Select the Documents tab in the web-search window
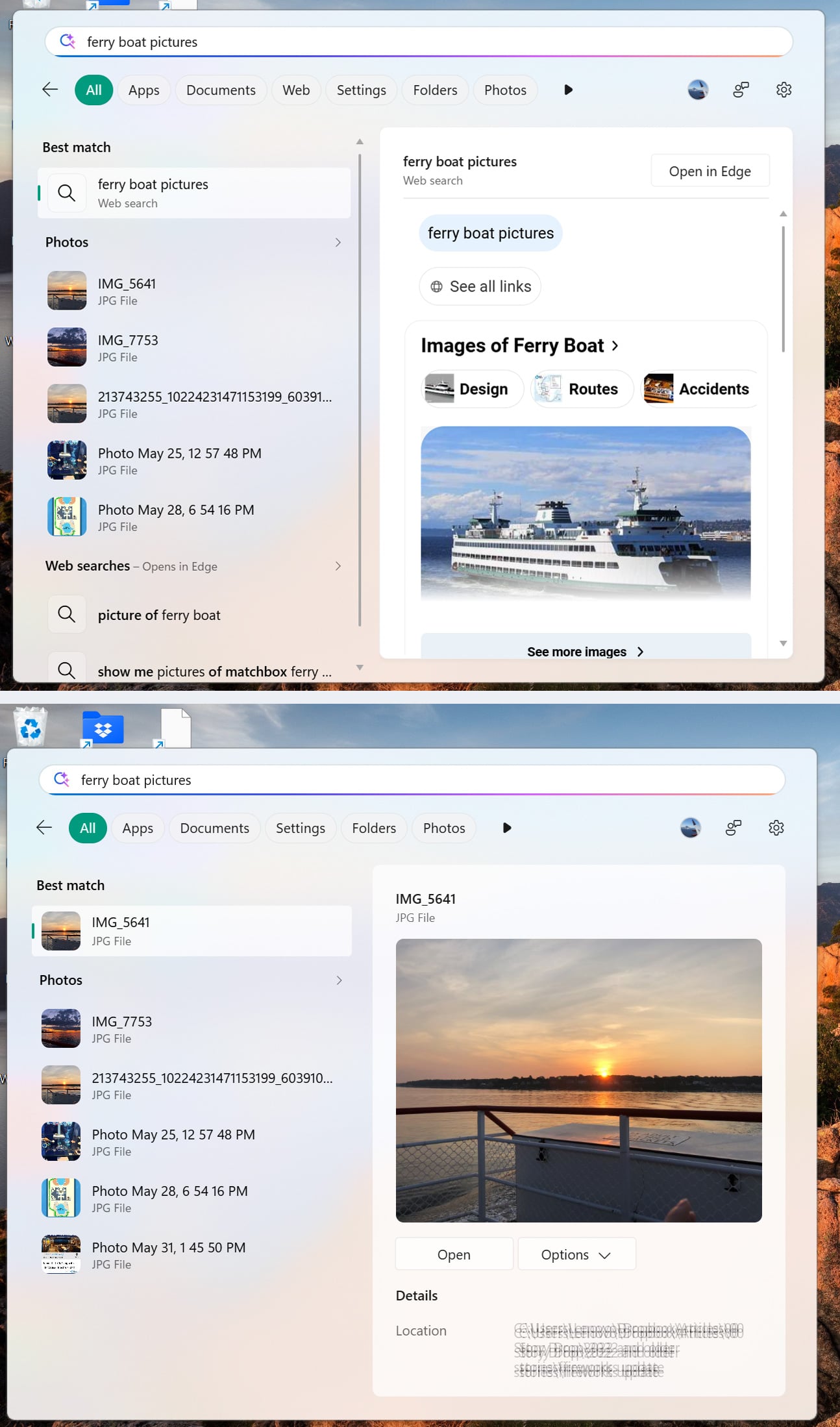The width and height of the screenshot is (840, 1427). click(x=221, y=90)
